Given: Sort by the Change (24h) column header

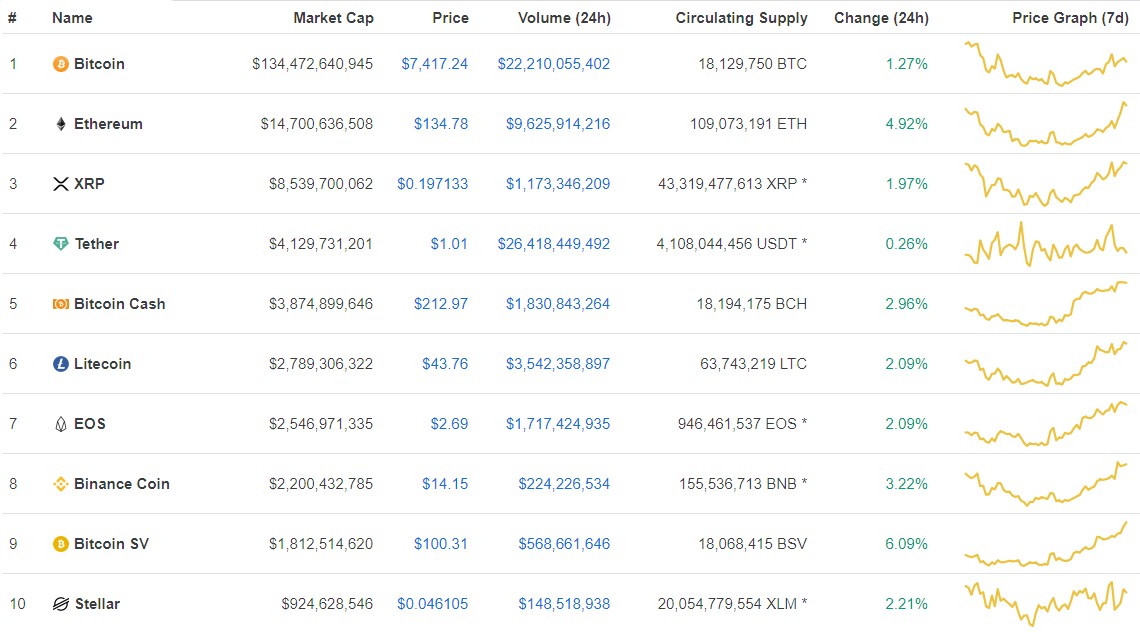Looking at the screenshot, I should [x=881, y=17].
